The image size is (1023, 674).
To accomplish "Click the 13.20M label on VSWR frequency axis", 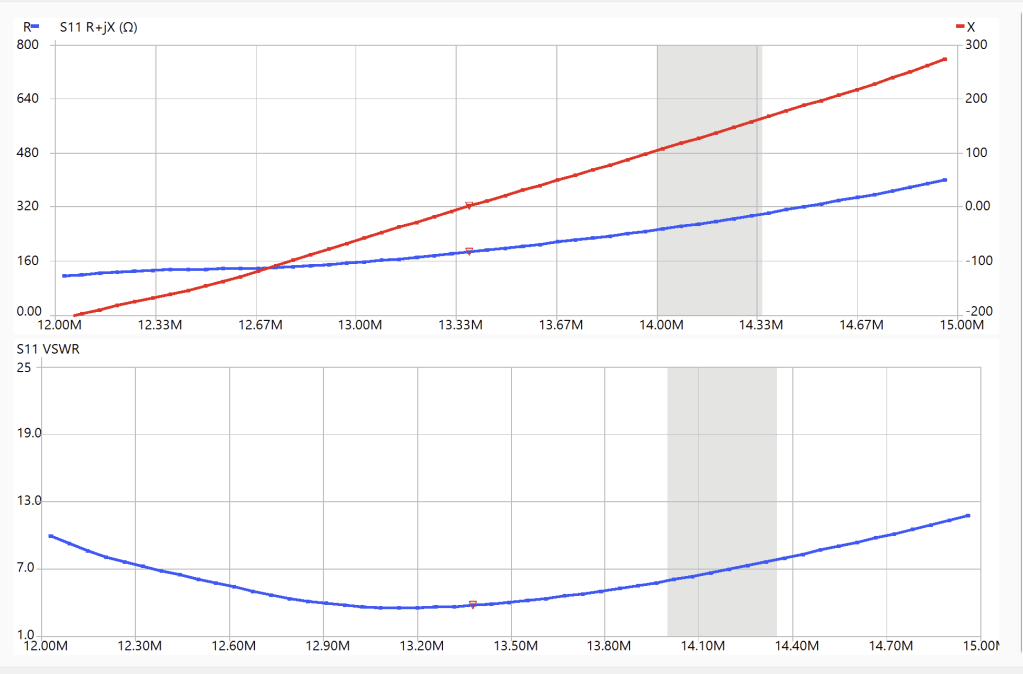I will point(421,647).
